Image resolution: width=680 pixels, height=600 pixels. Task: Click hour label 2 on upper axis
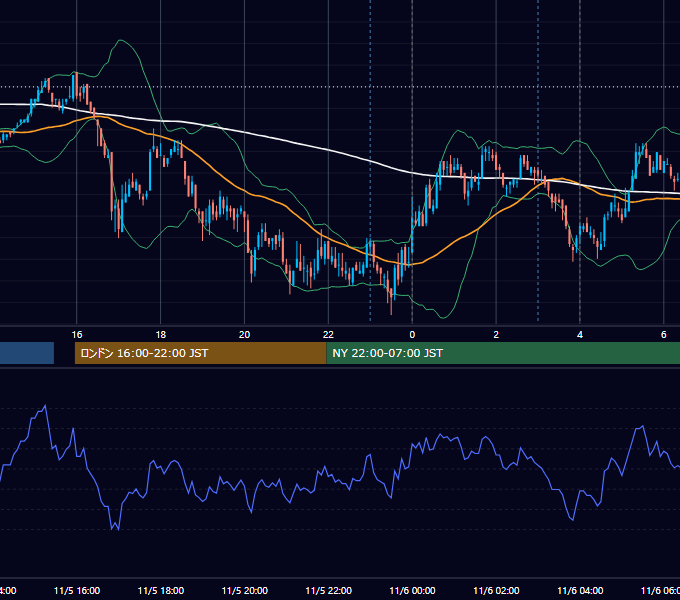[496, 334]
